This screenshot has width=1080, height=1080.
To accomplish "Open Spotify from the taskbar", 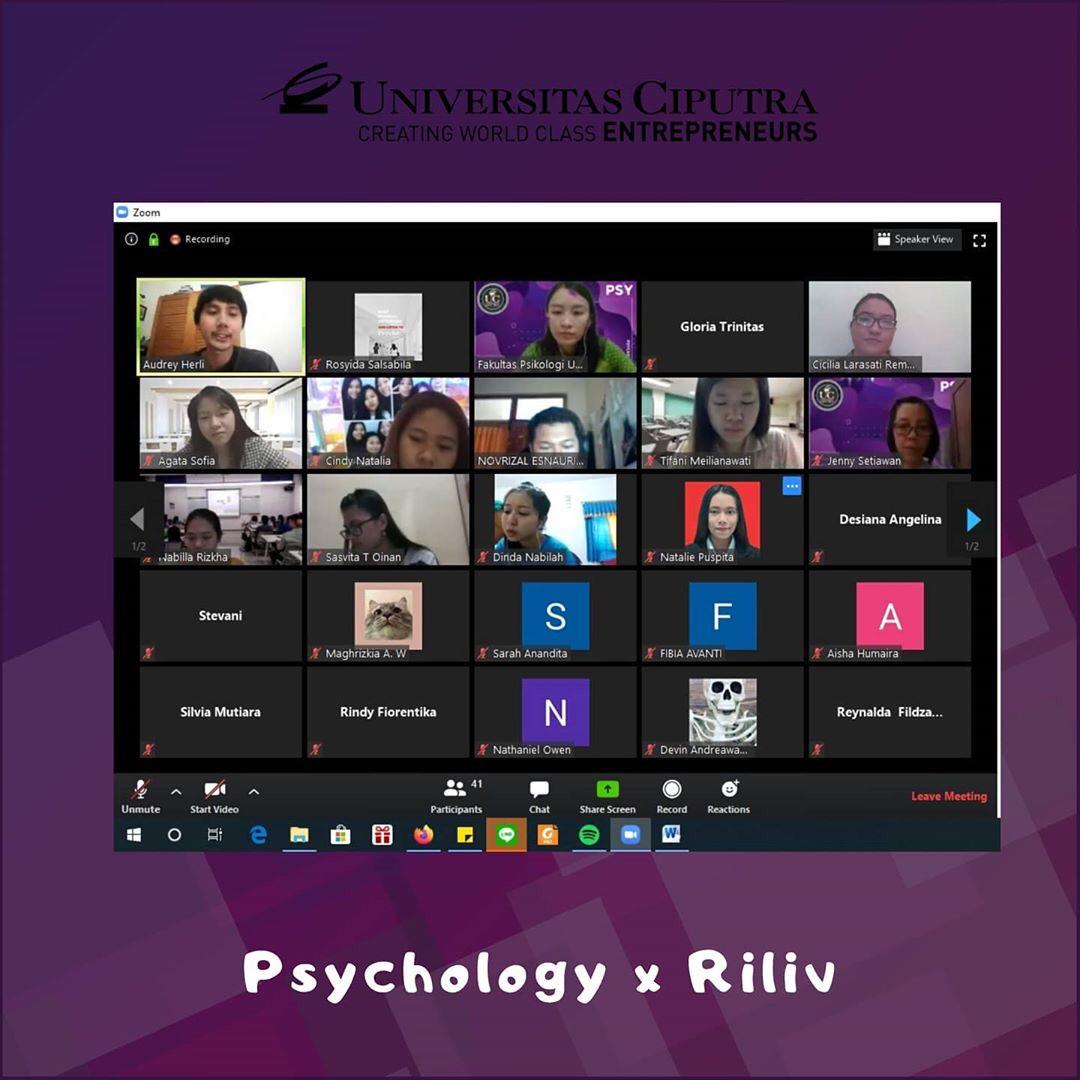I will click(589, 835).
